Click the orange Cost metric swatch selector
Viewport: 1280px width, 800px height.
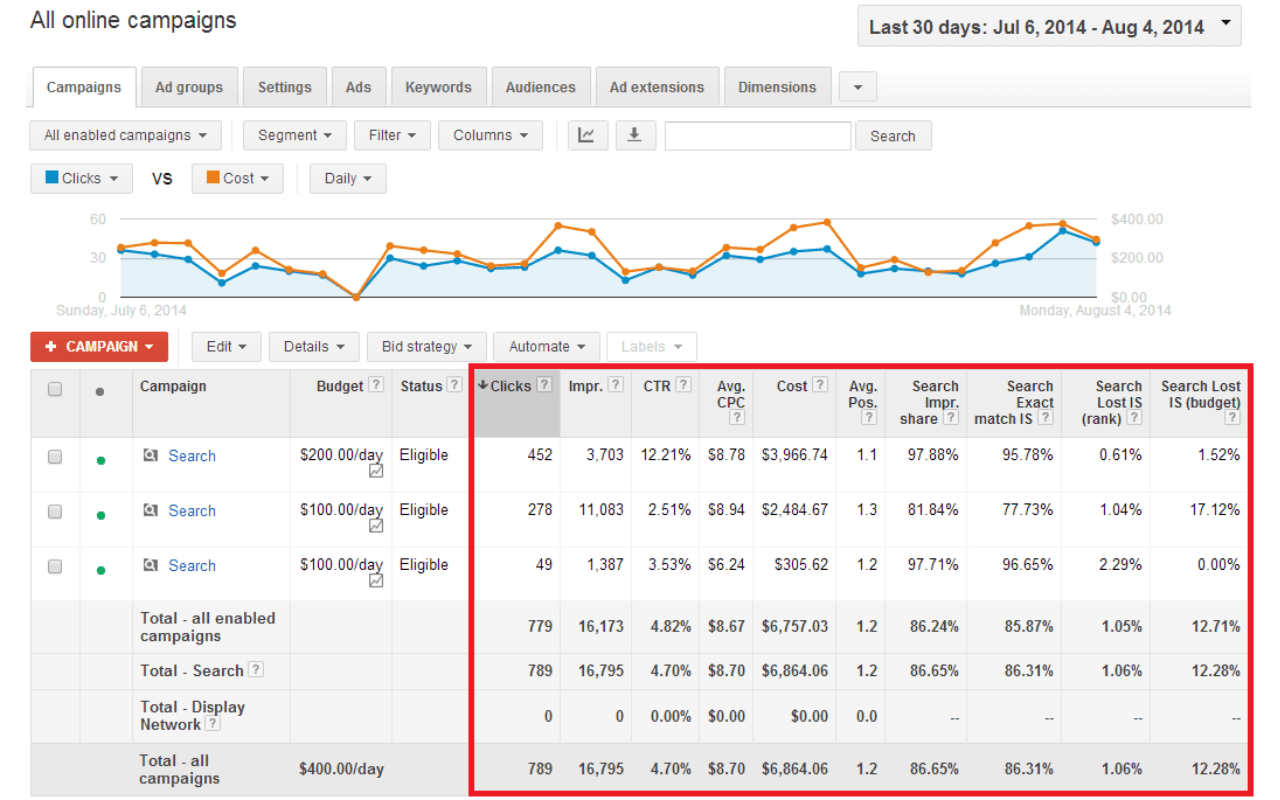(237, 178)
